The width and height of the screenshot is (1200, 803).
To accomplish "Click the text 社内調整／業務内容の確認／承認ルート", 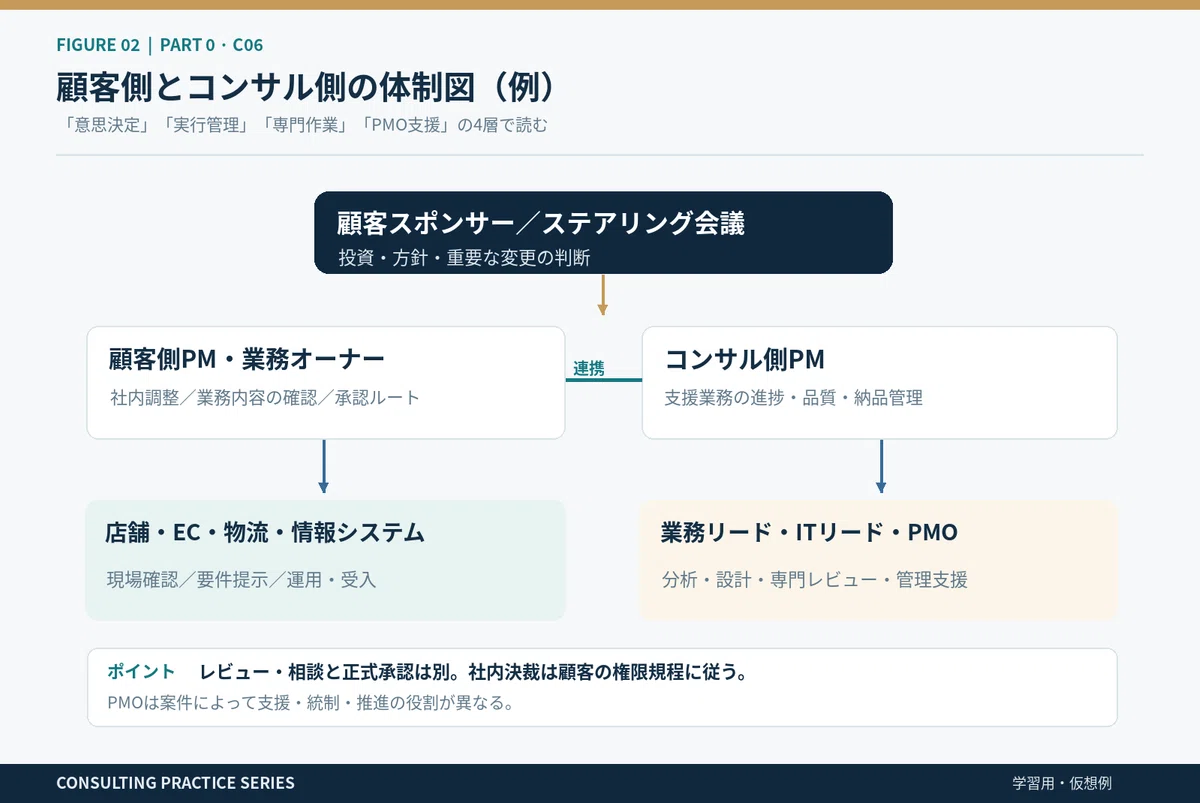I will coord(265,397).
